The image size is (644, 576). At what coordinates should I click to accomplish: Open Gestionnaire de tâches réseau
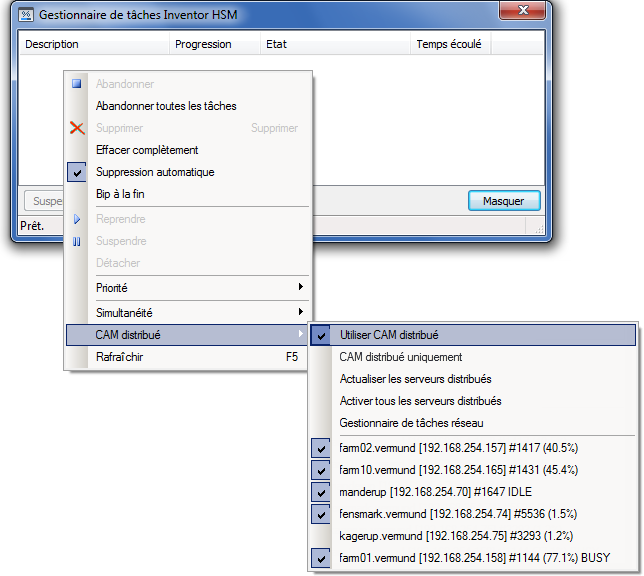pyautogui.click(x=473, y=423)
